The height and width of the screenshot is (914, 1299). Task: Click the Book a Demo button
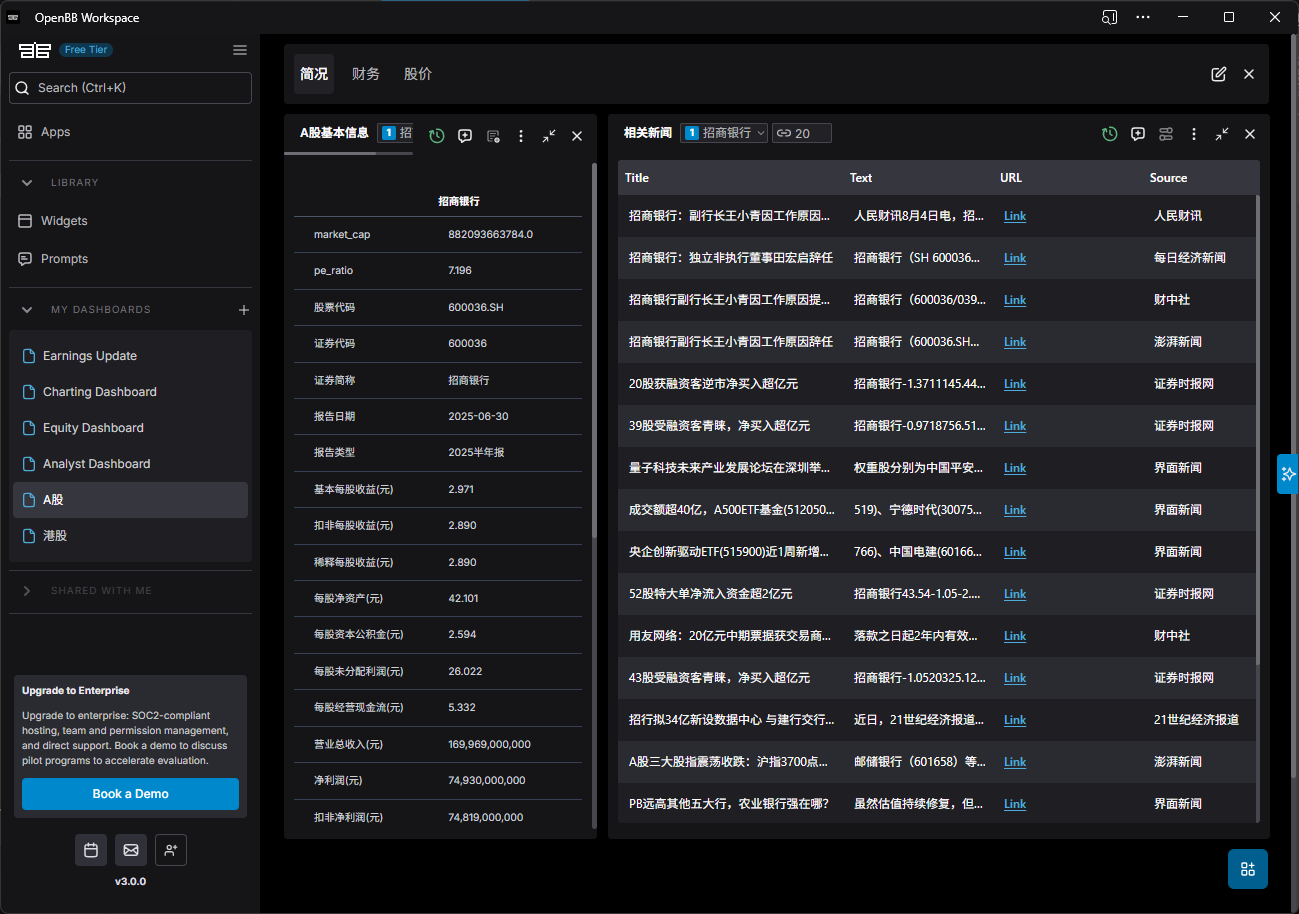[x=130, y=794]
